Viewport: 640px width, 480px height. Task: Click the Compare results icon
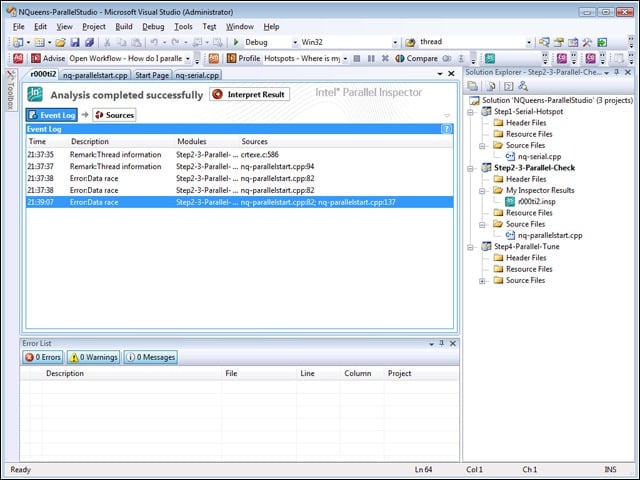tap(400, 58)
